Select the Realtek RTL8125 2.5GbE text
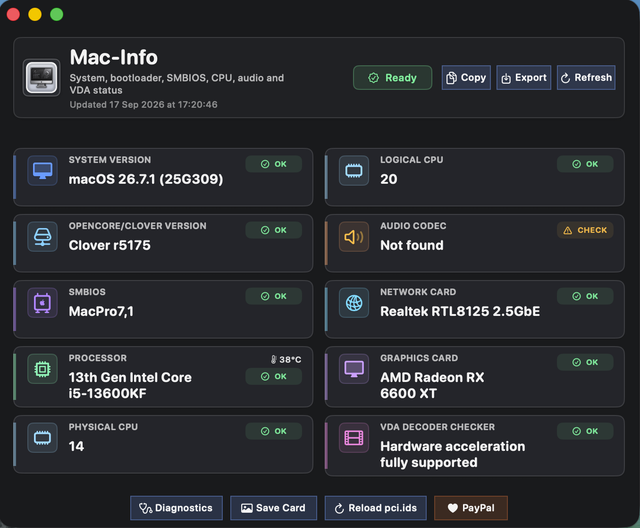This screenshot has width=640, height=528. click(460, 311)
